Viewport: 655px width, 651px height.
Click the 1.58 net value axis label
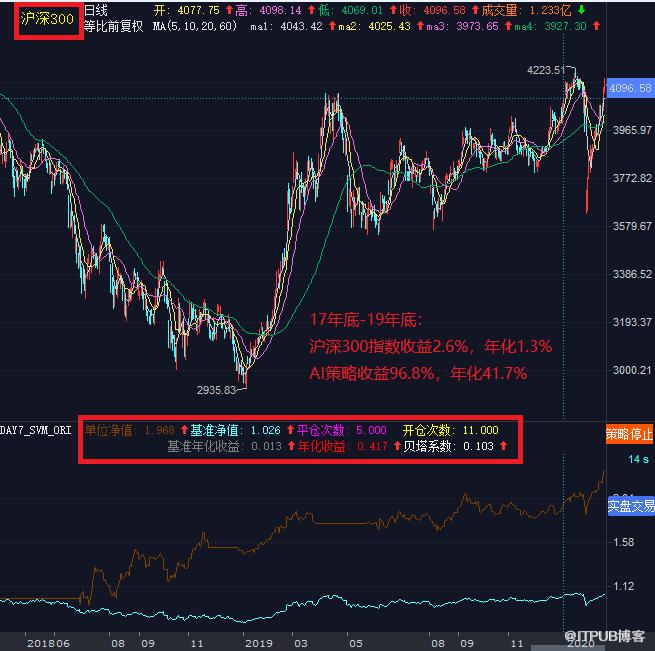(x=623, y=542)
